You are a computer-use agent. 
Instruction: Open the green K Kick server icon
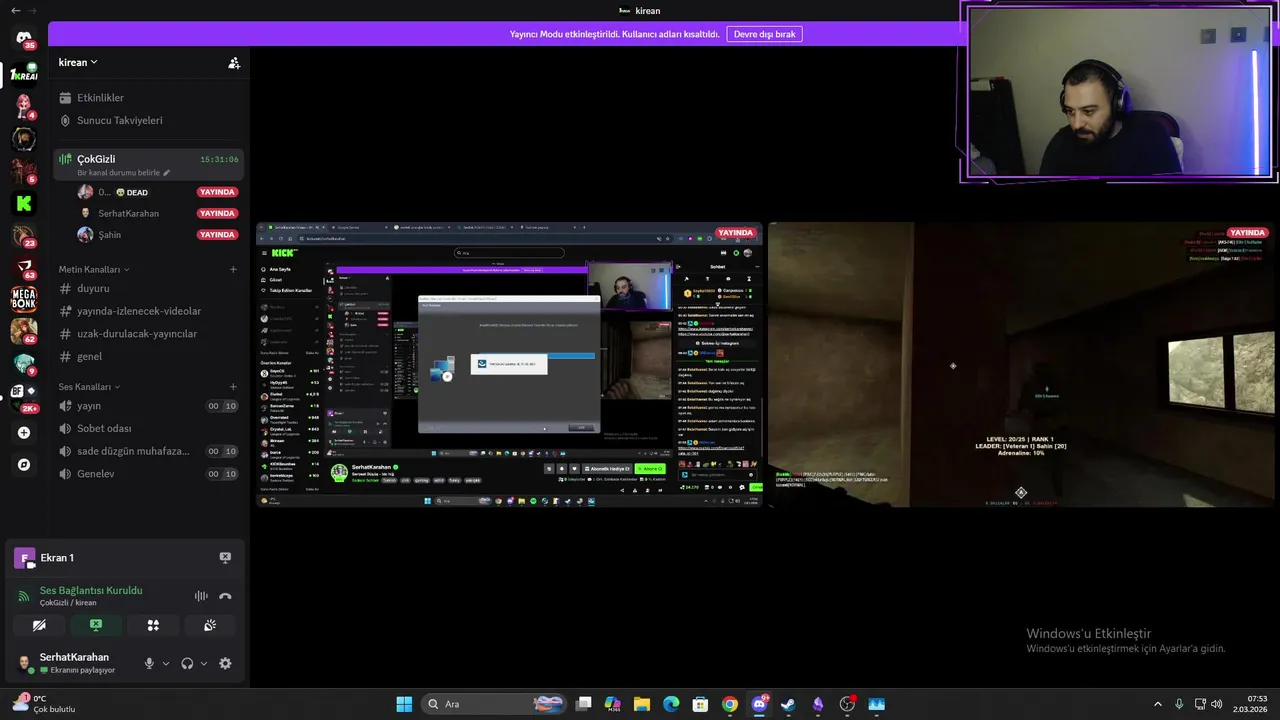click(24, 203)
